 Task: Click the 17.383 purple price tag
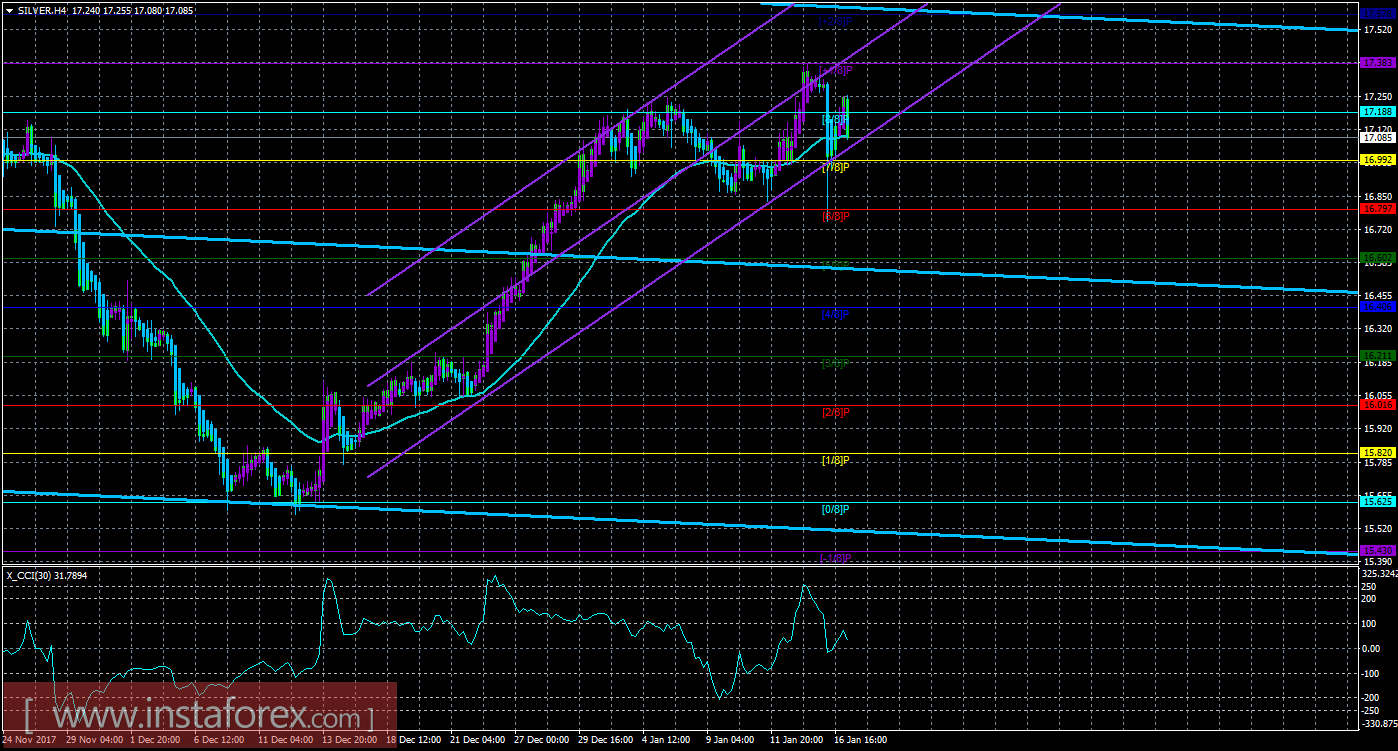(x=1378, y=63)
